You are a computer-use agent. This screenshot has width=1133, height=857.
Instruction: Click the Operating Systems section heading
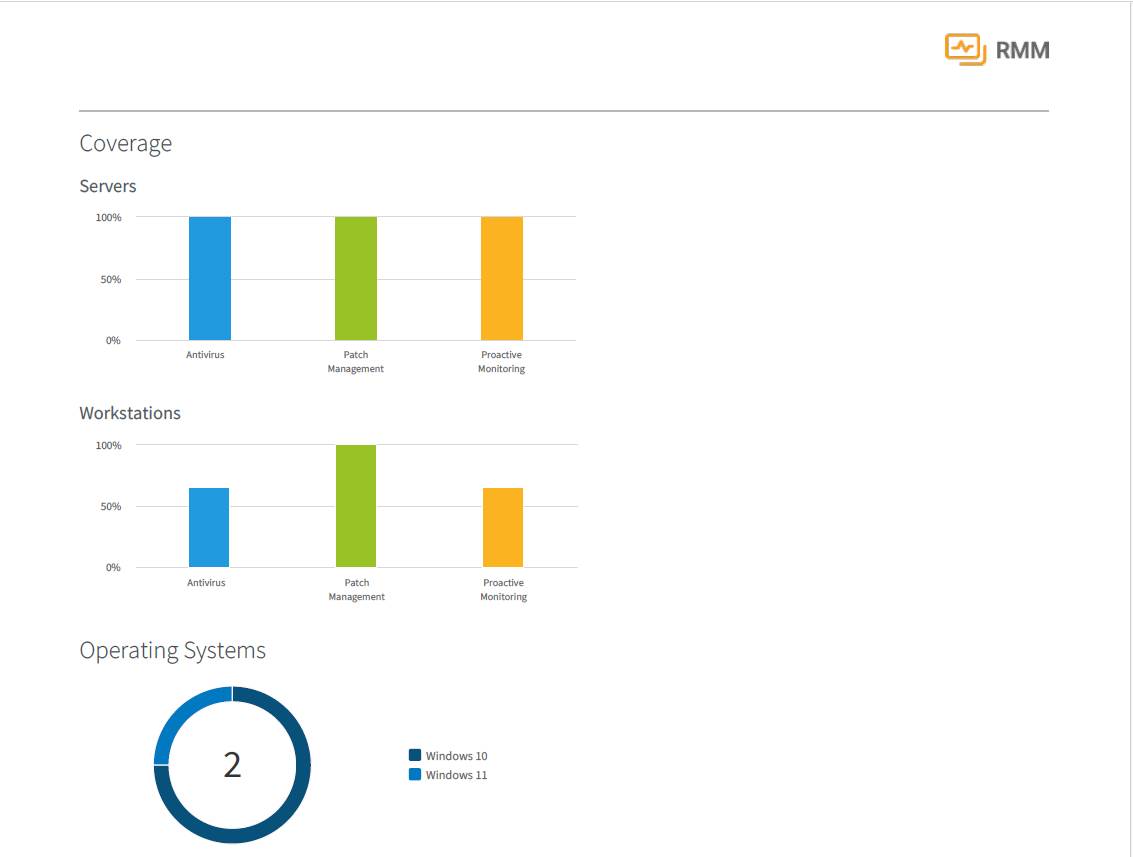point(173,651)
